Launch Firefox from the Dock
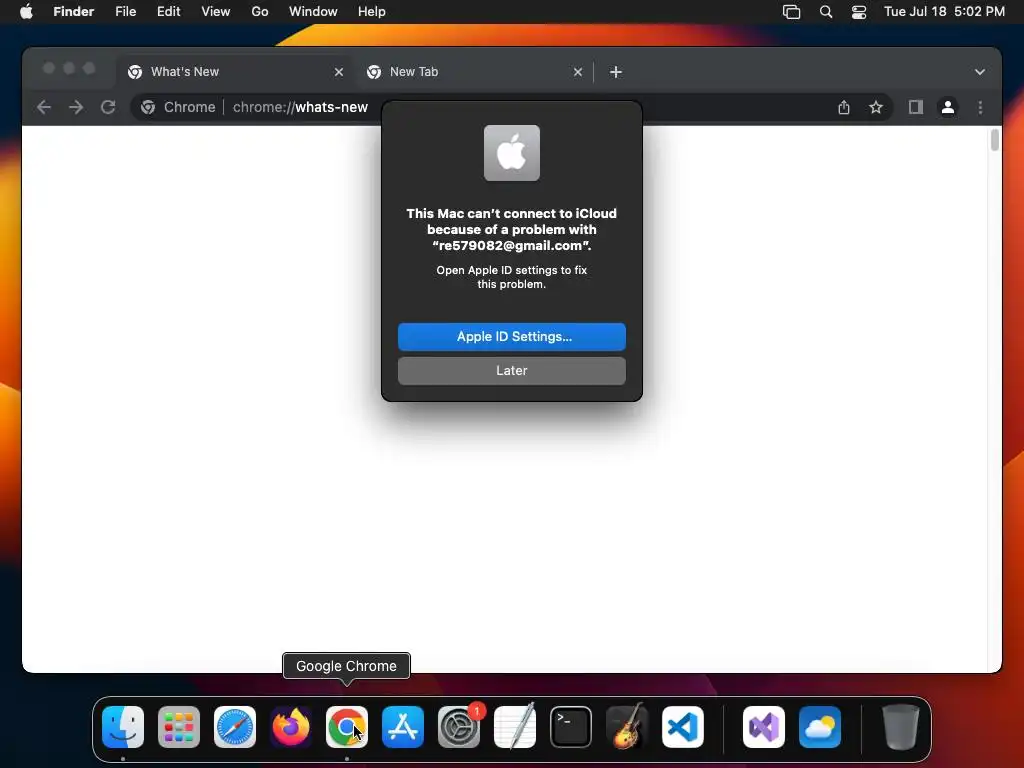1024x768 pixels. pos(291,727)
